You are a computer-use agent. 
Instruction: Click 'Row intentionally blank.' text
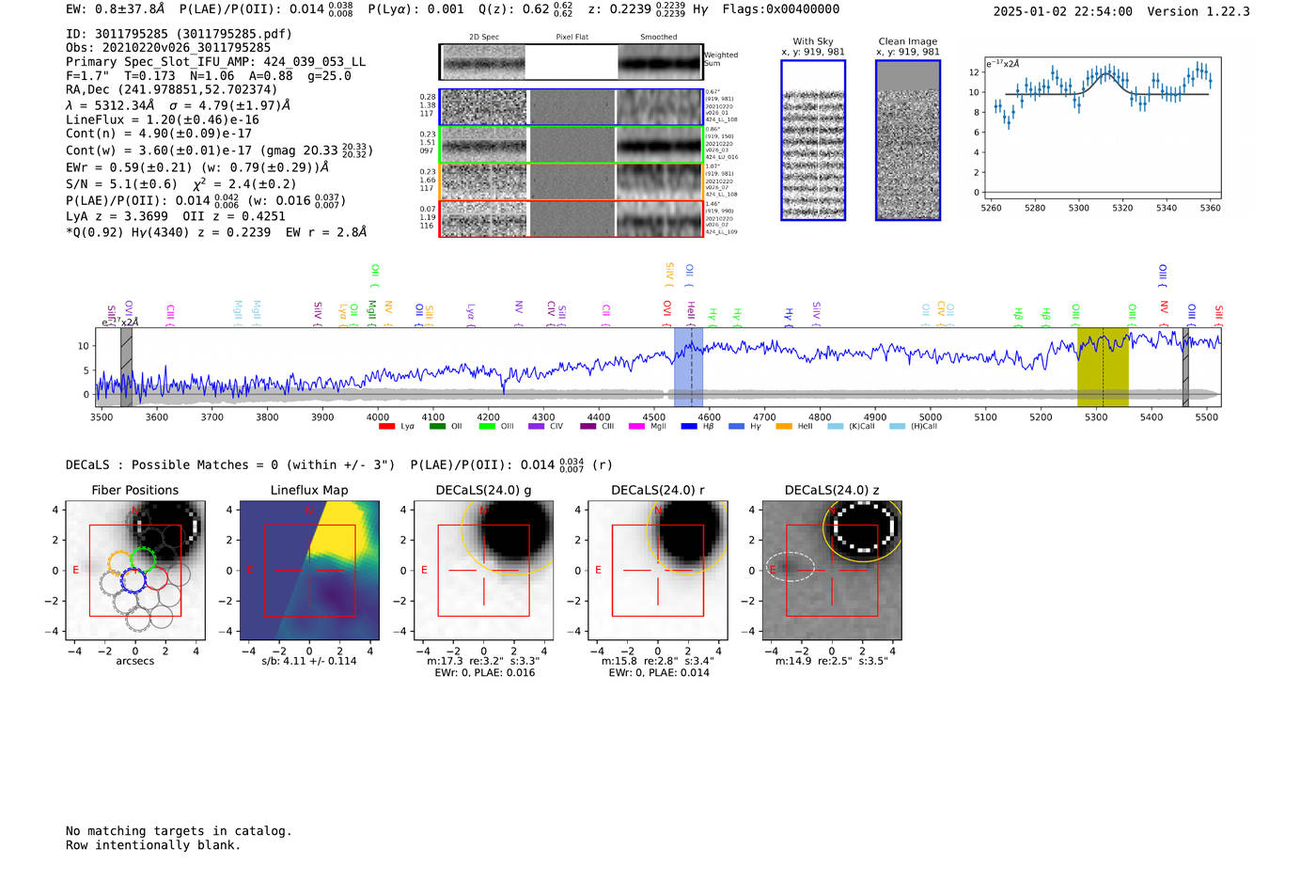(153, 845)
